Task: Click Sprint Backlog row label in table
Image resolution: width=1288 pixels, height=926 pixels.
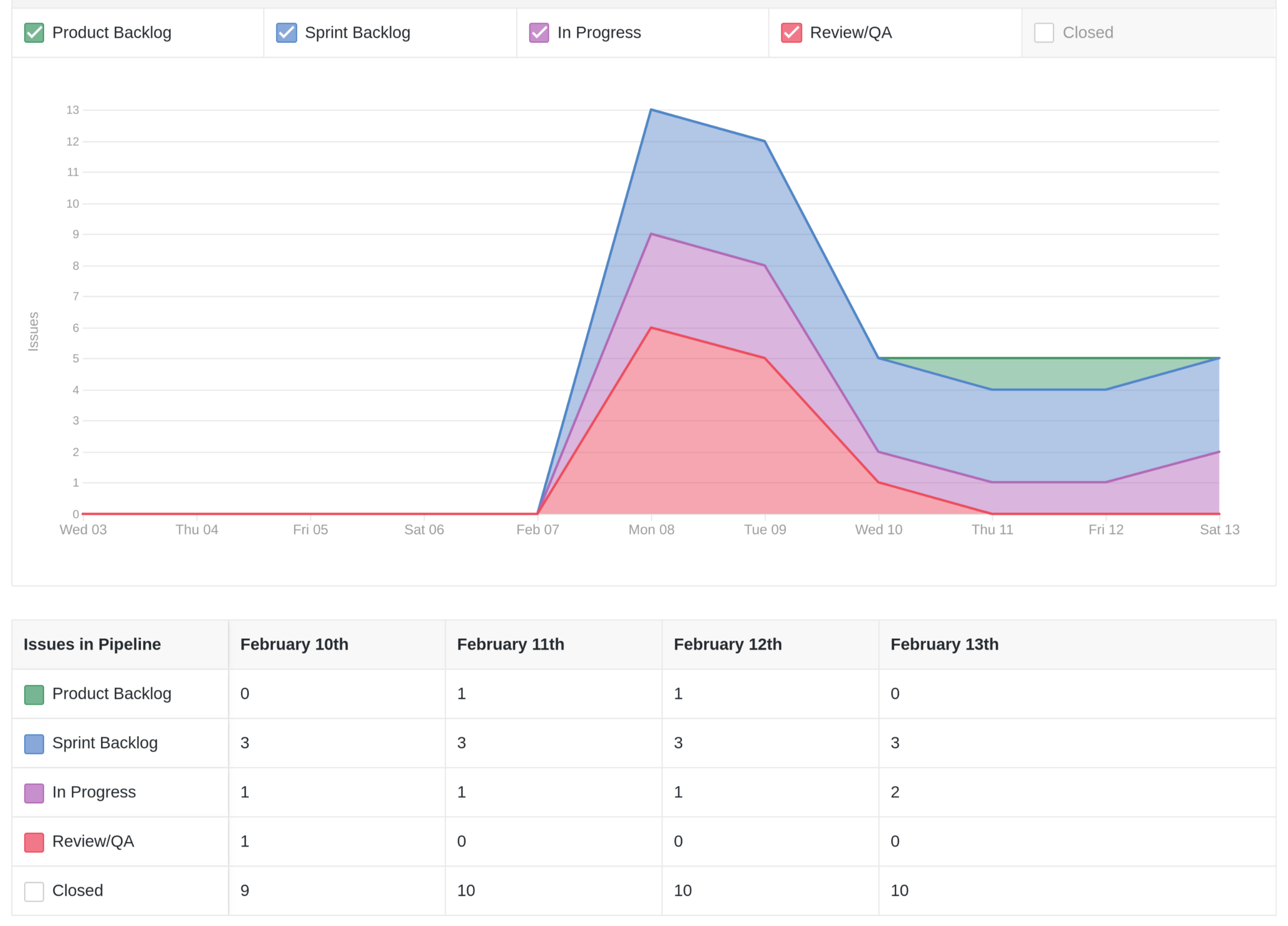Action: pyautogui.click(x=105, y=743)
